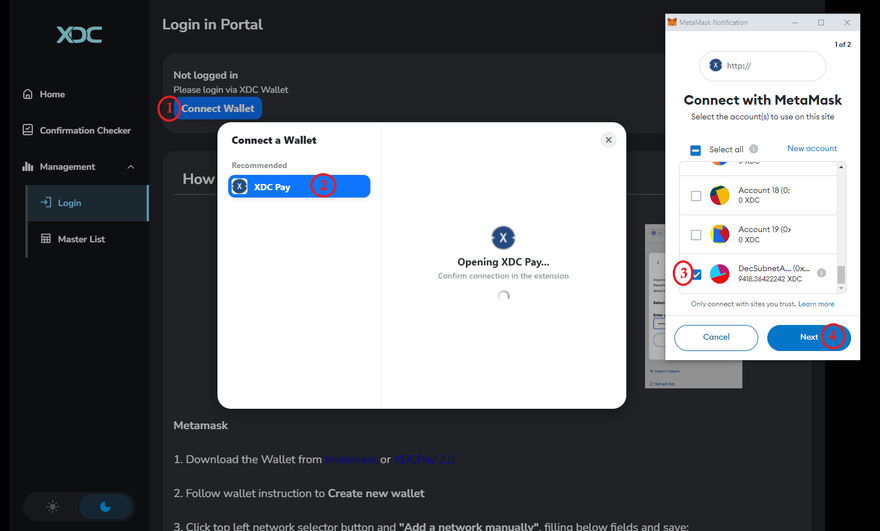Click the account list scrollbar

pos(841,276)
